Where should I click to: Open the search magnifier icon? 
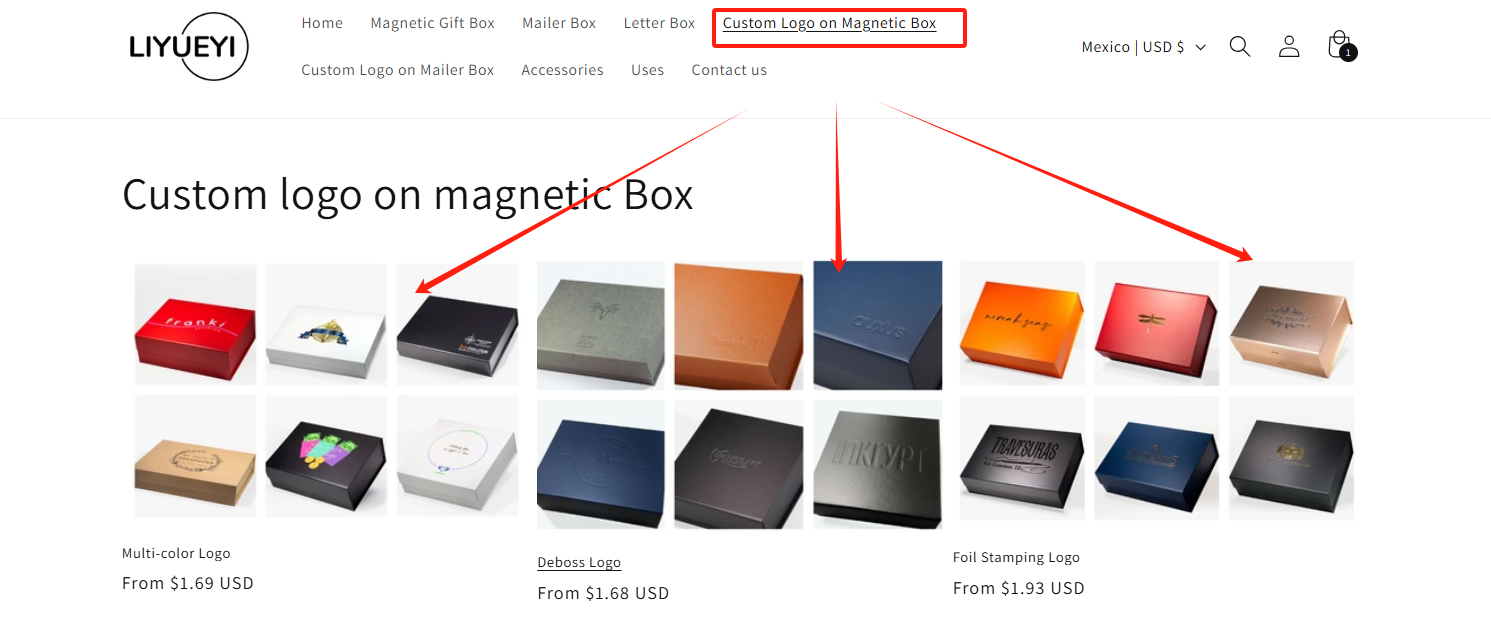point(1239,47)
